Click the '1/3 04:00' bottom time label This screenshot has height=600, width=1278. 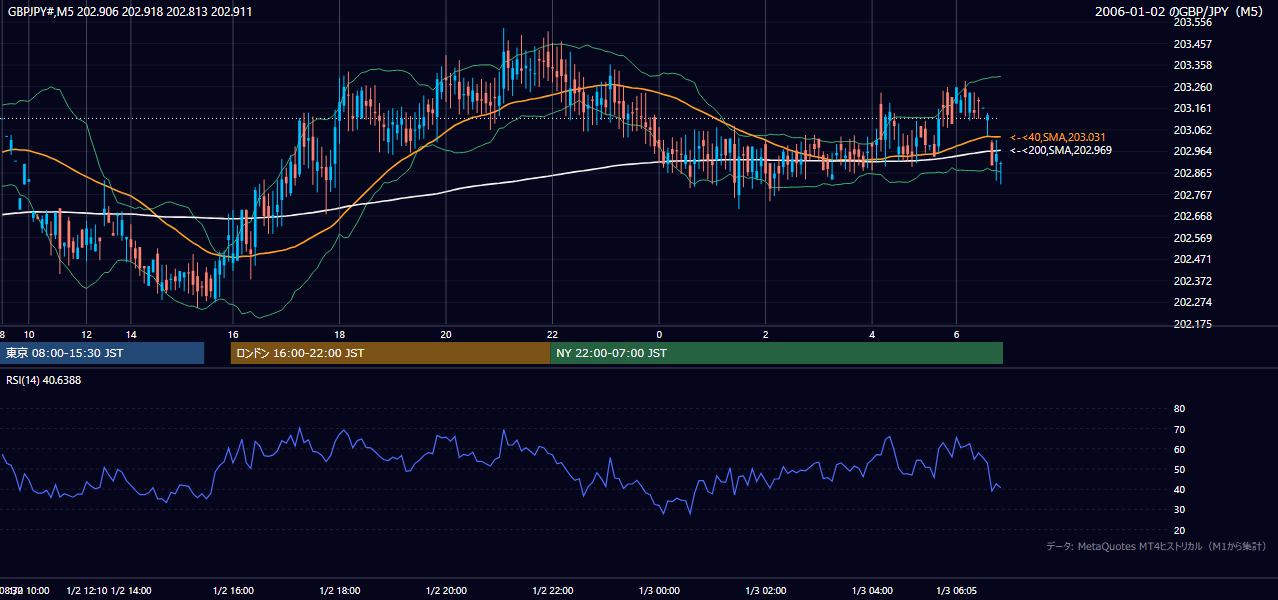coord(872,591)
